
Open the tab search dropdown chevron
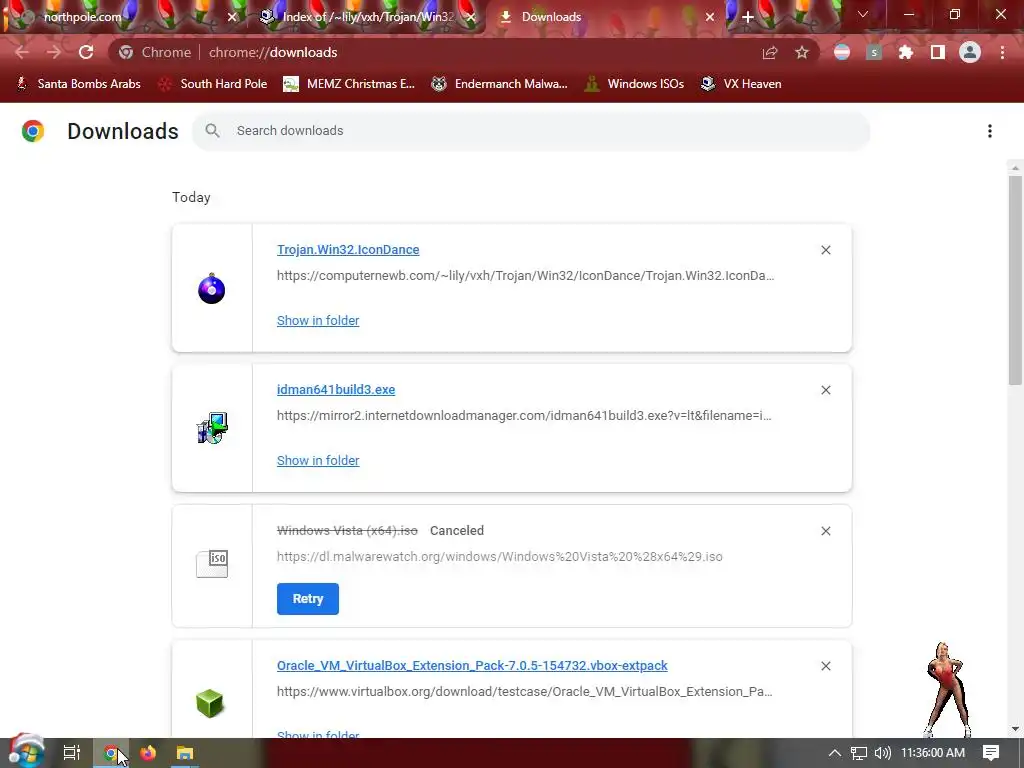tap(863, 14)
